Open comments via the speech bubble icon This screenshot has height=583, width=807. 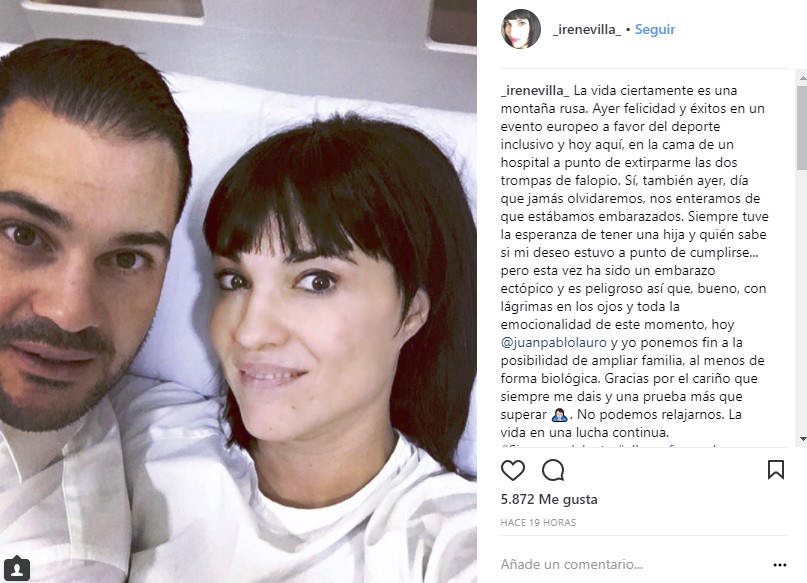(553, 470)
